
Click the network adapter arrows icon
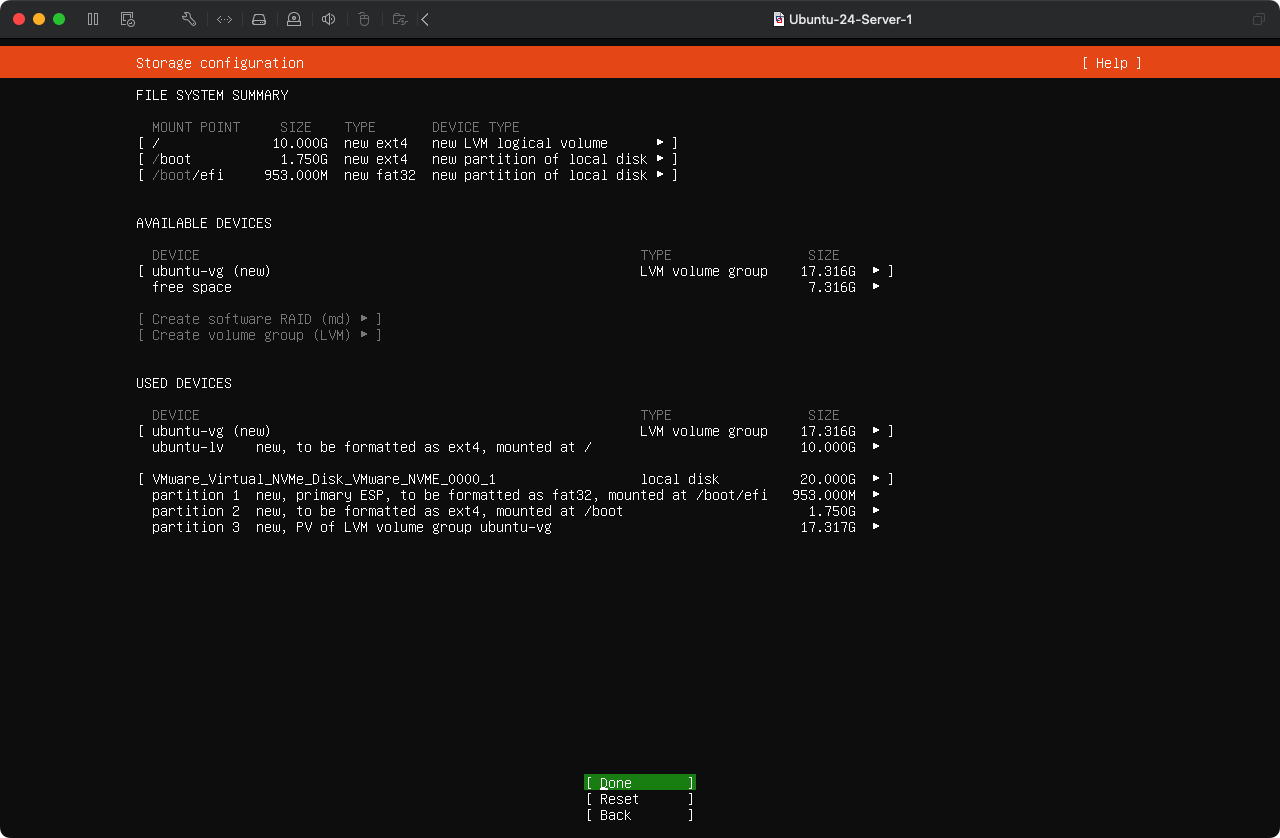(224, 19)
